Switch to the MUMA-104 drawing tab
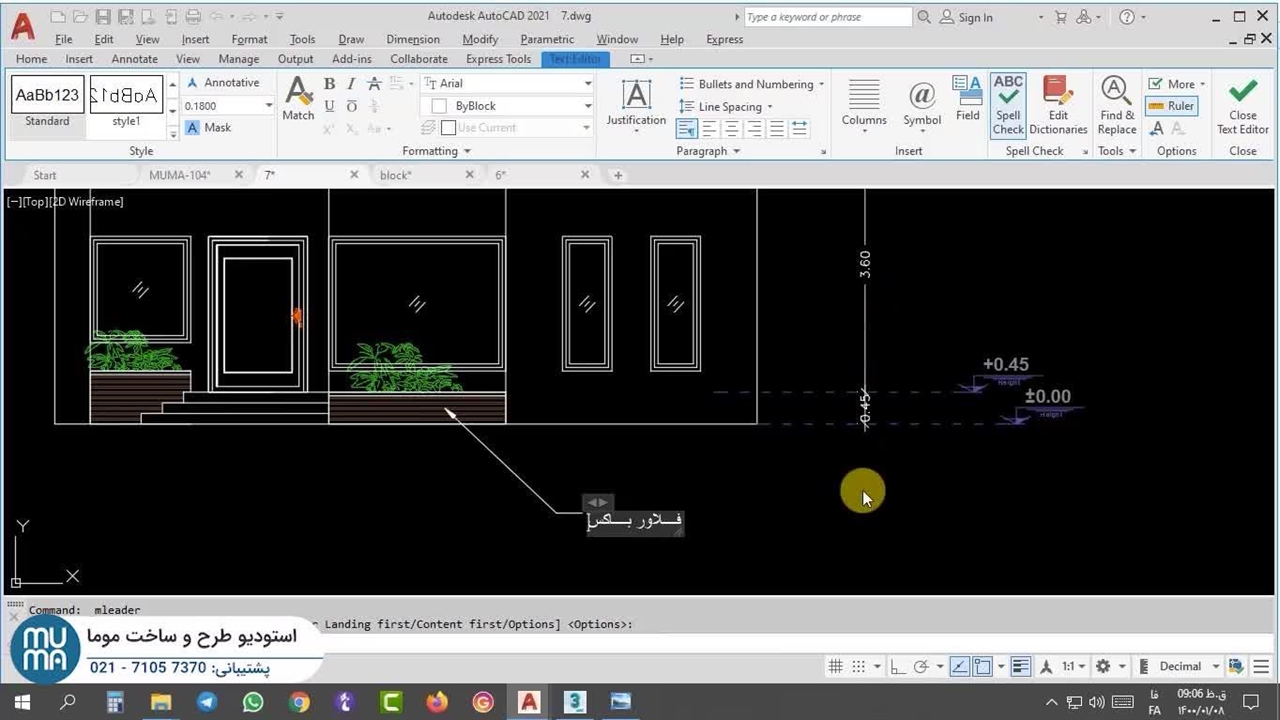Image resolution: width=1280 pixels, height=720 pixels. (x=180, y=175)
